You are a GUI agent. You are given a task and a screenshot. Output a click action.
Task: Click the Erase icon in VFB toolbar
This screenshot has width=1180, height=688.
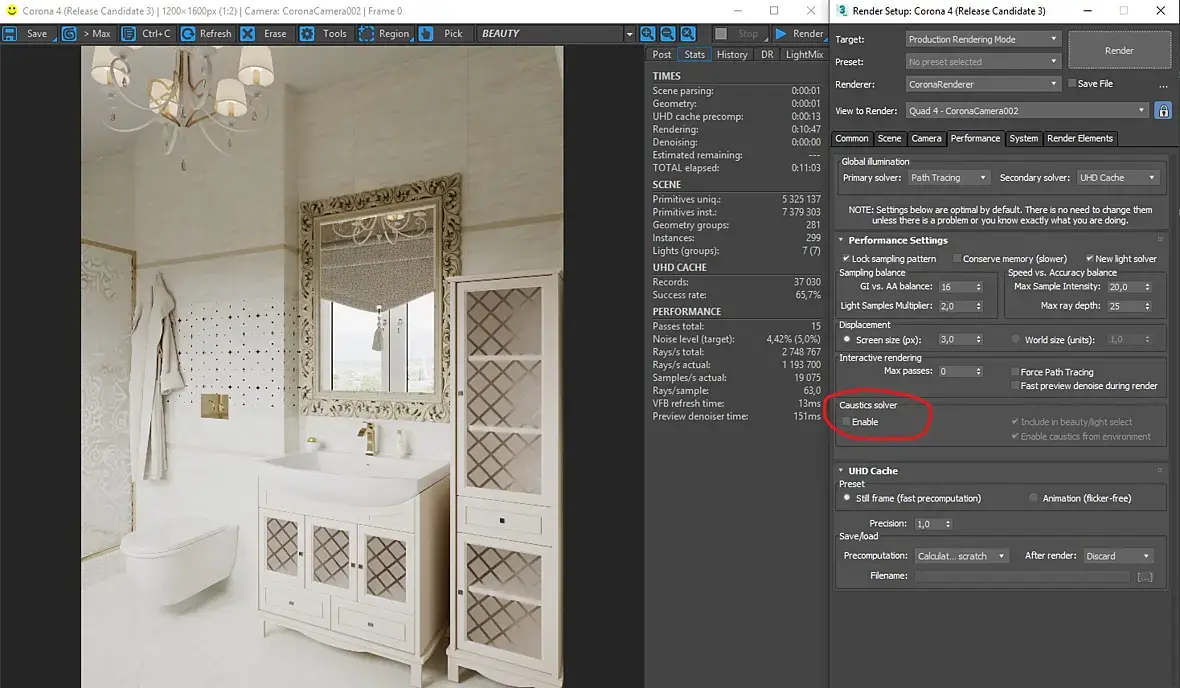tap(248, 34)
